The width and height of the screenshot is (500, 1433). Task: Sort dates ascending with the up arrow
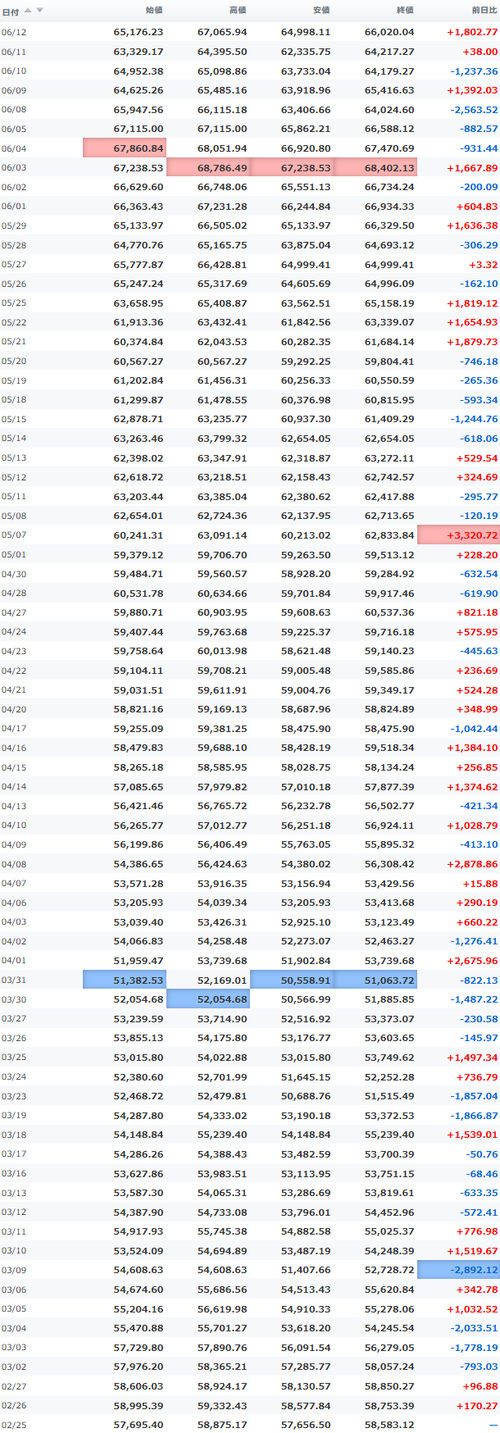(28, 10)
